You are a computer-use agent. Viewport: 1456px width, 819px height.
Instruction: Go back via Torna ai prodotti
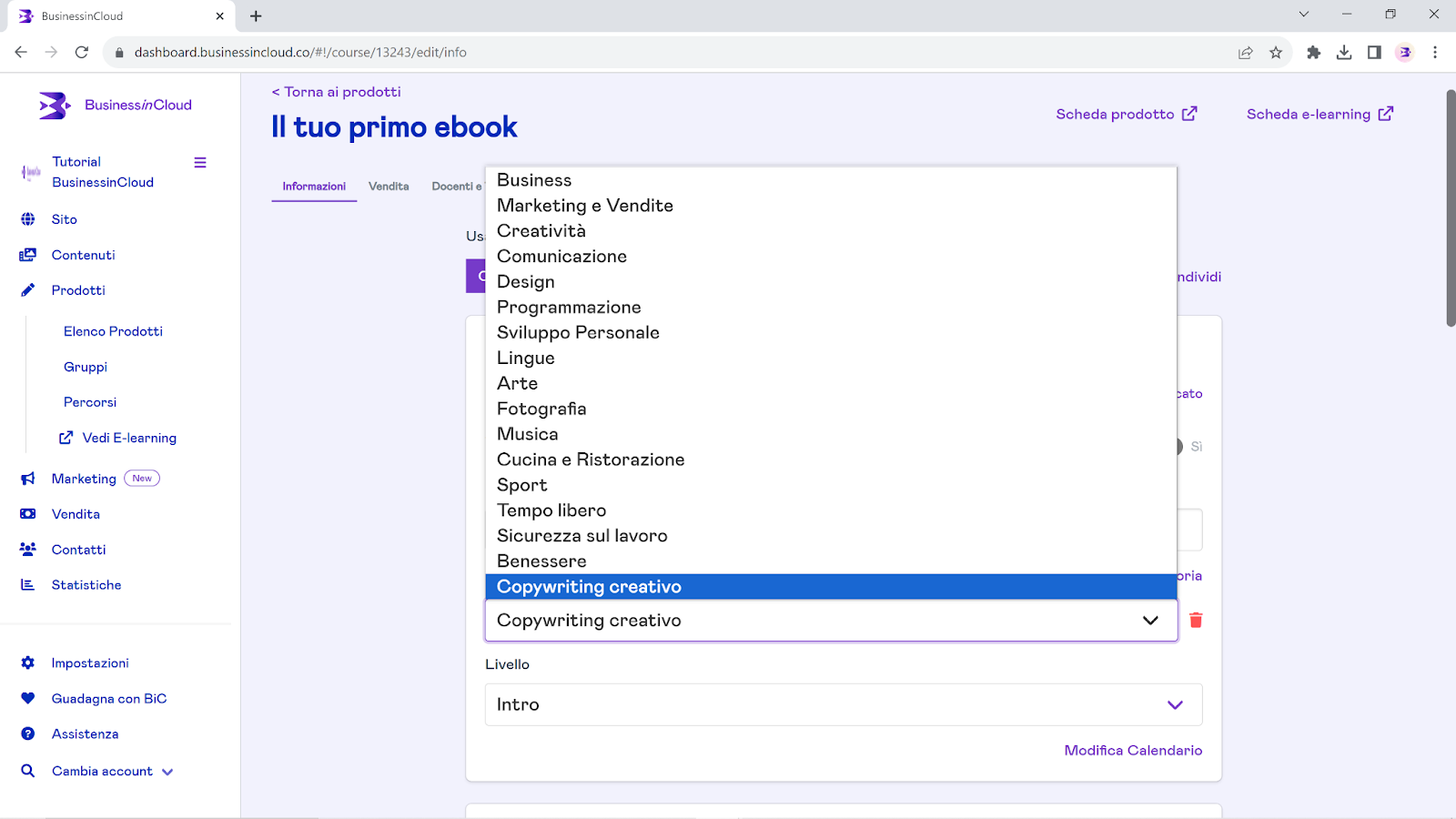click(336, 92)
